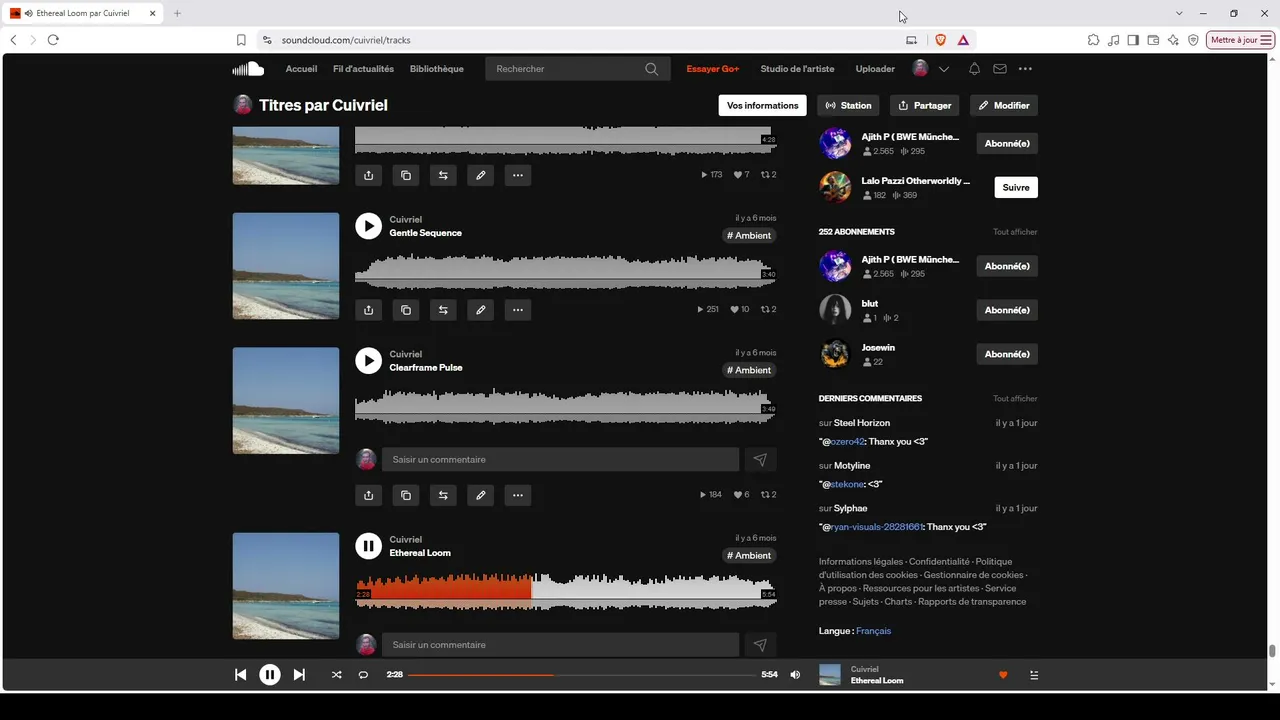
Task: Share the Clearframe Pulse track
Action: pyautogui.click(x=368, y=495)
